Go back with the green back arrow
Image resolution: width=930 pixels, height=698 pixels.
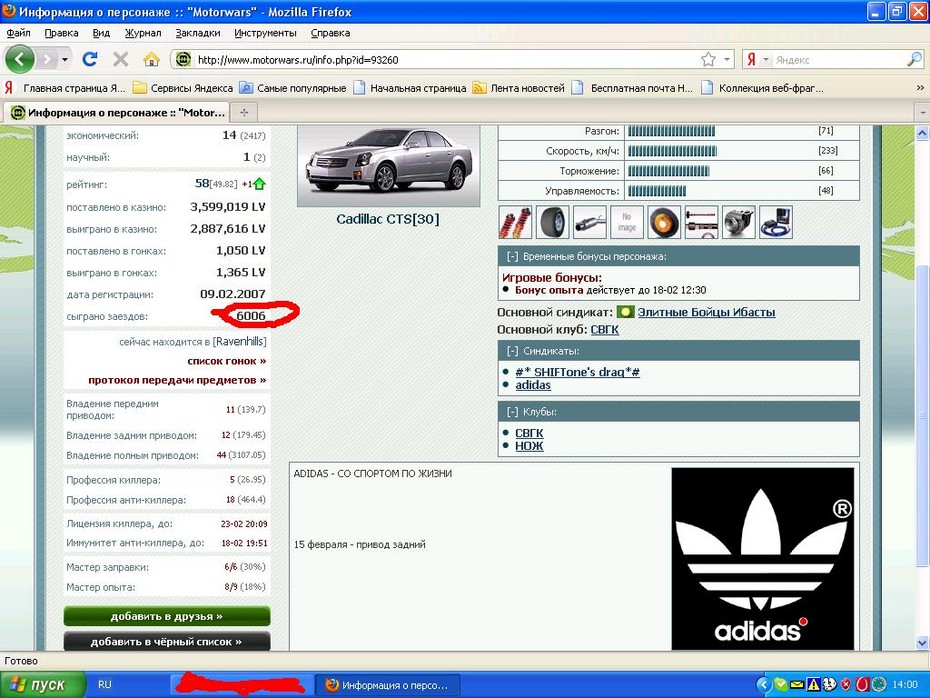click(20, 59)
